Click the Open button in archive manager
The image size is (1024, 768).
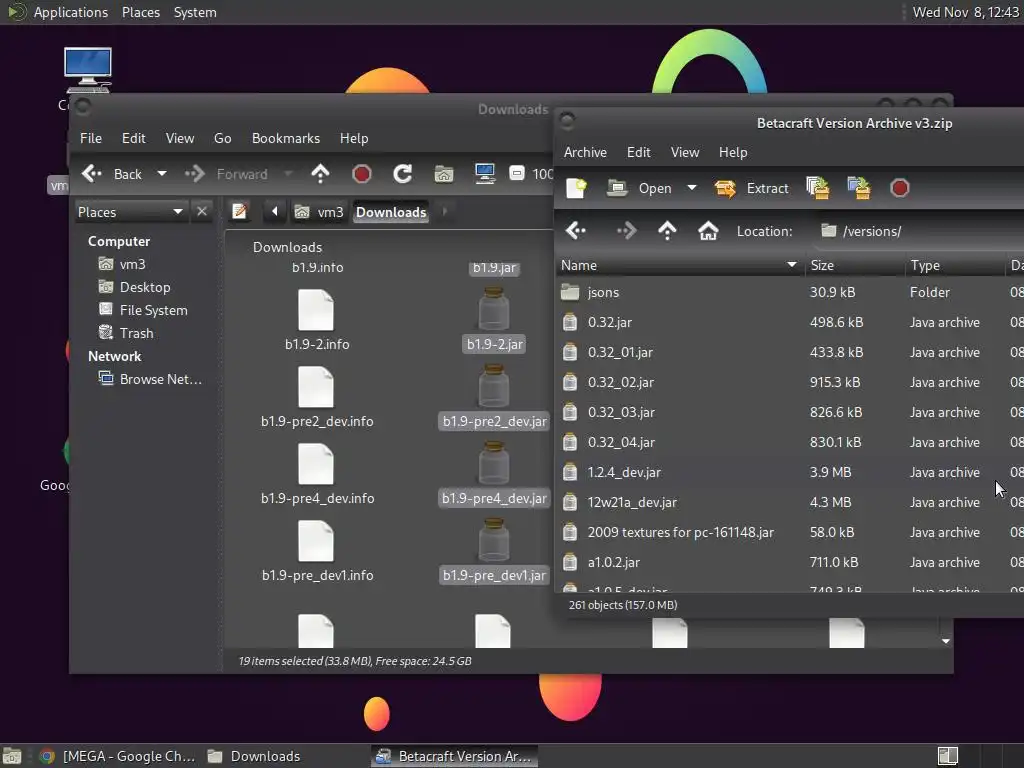[639, 188]
